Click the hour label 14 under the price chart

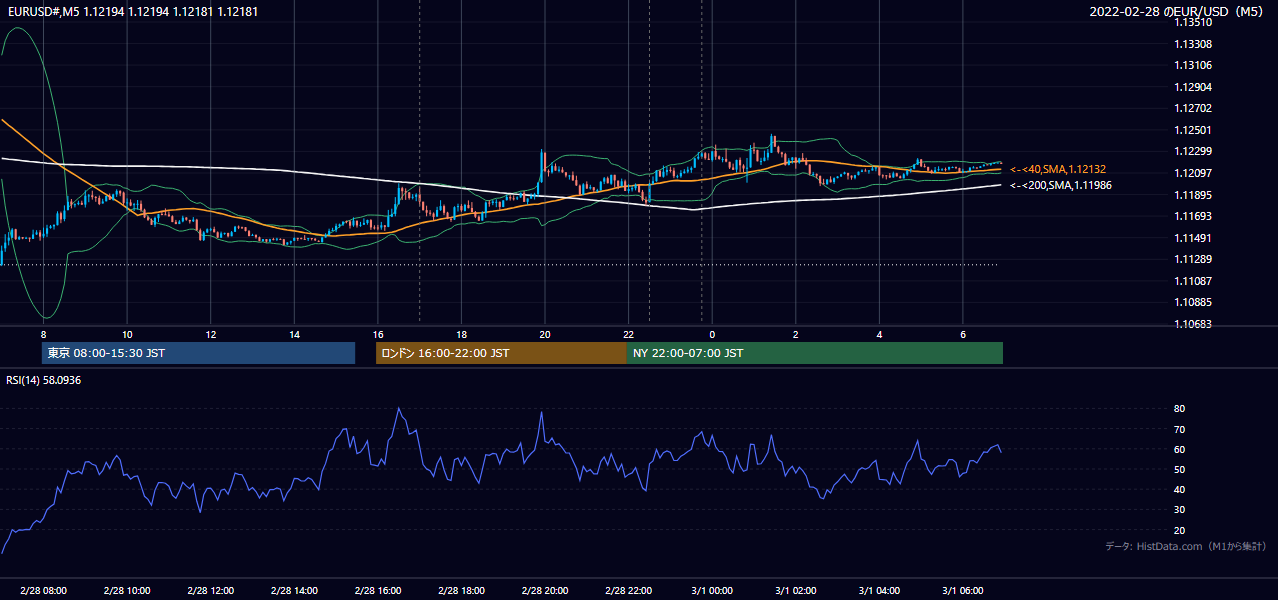(x=294, y=334)
